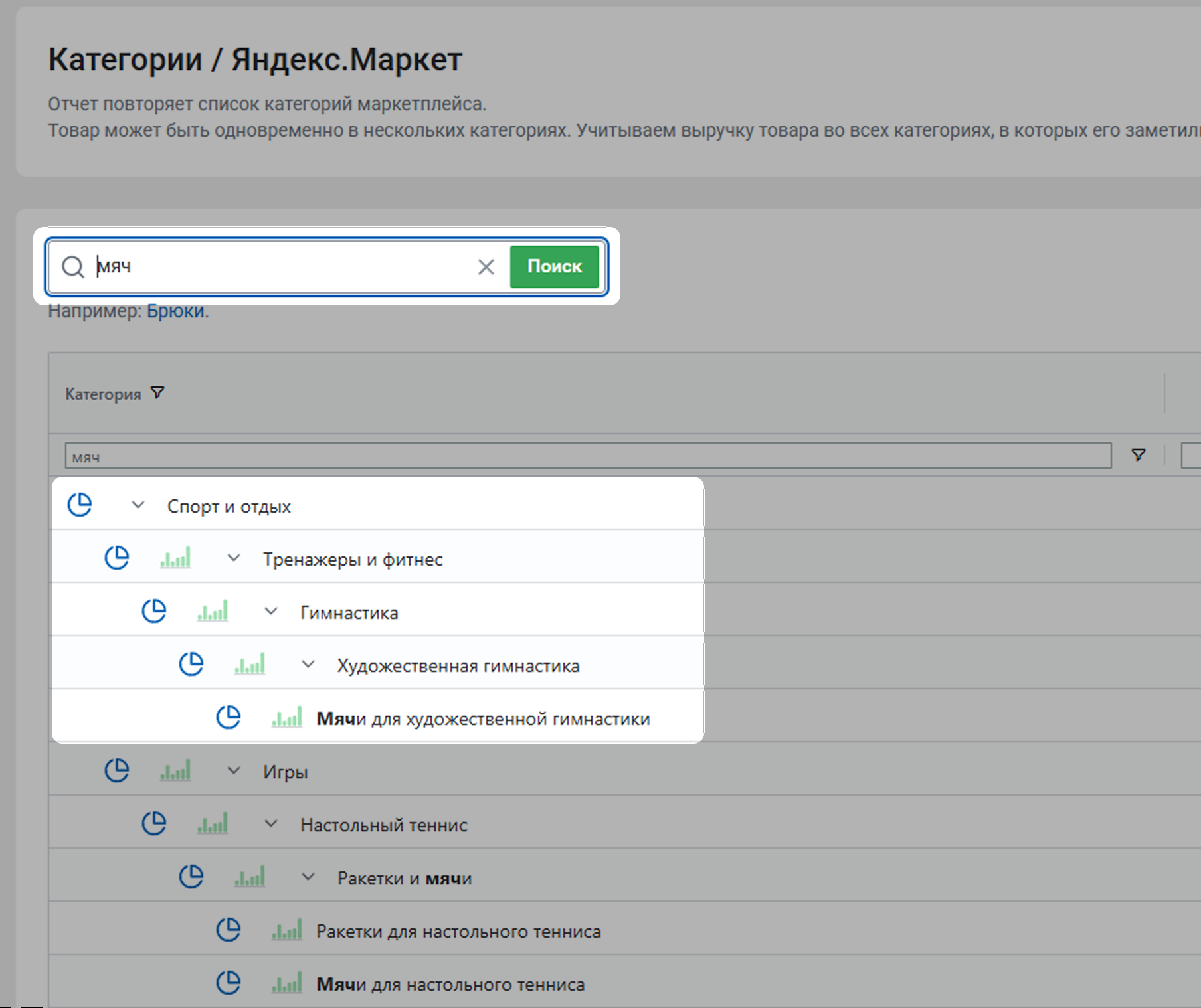The width and height of the screenshot is (1201, 1008).
Task: Select the Художественная гимнастика row label
Action: (458, 666)
